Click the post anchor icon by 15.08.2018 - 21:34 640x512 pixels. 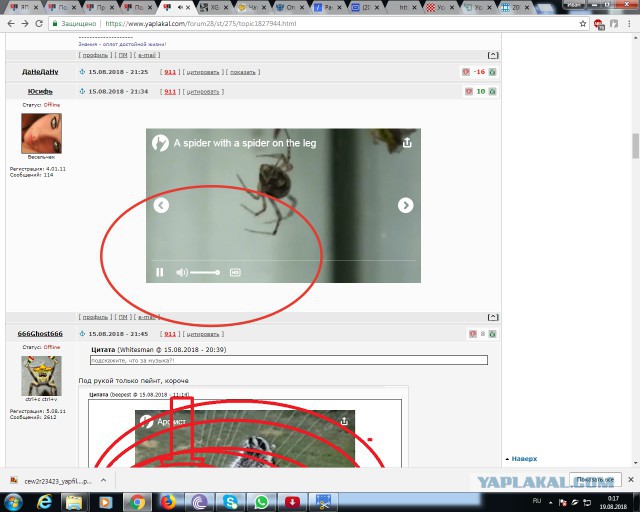(82, 91)
